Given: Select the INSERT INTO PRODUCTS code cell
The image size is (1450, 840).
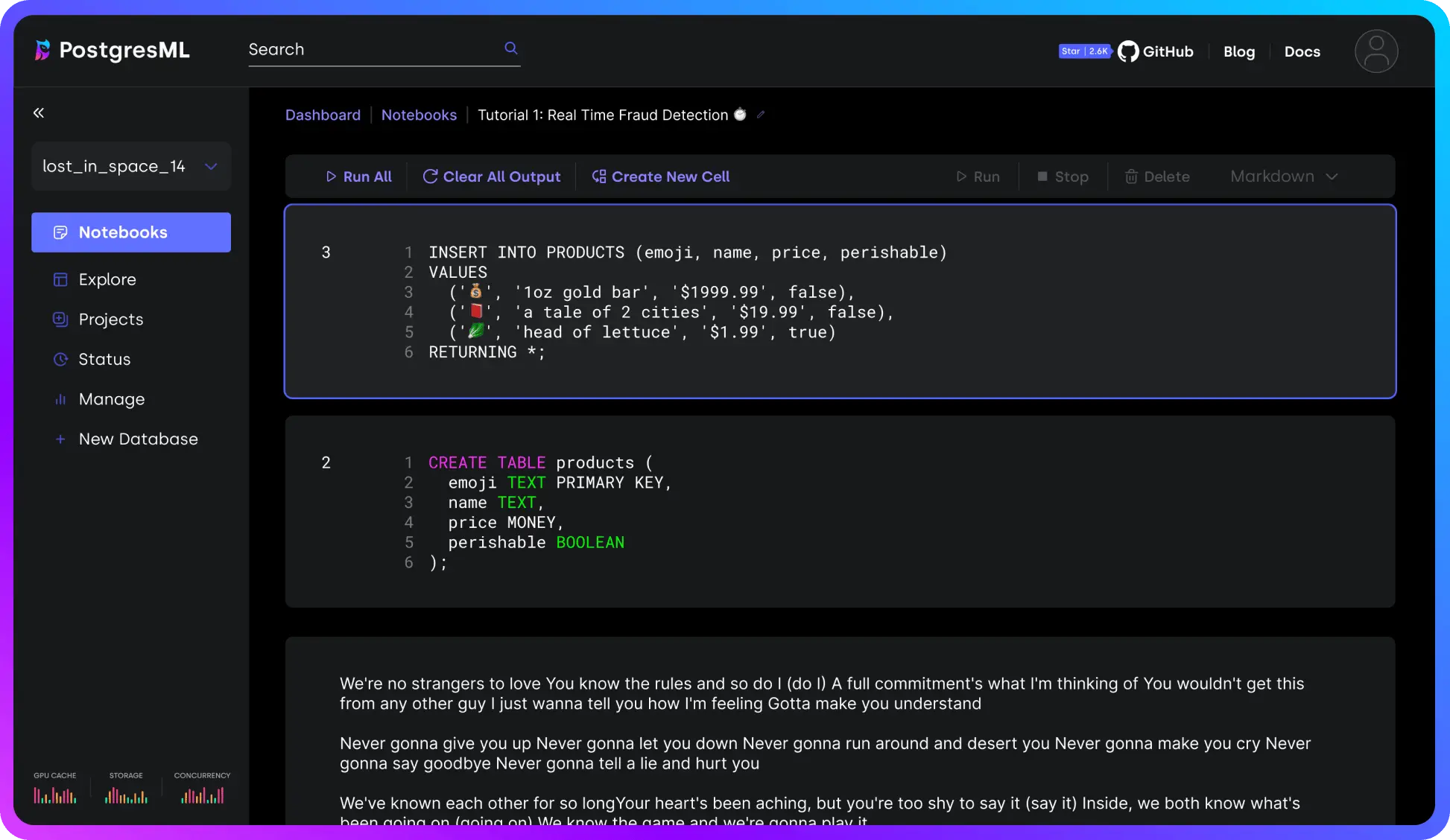Looking at the screenshot, I should click(x=840, y=302).
